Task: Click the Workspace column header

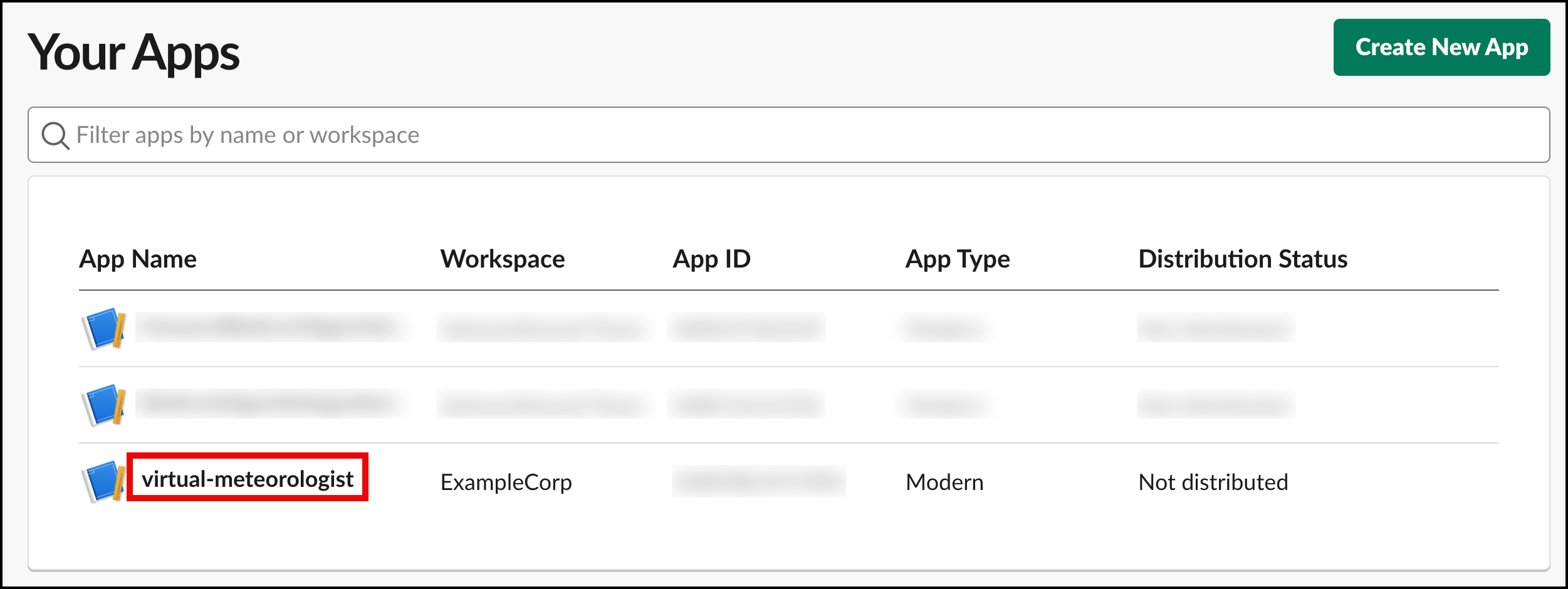Action: [503, 258]
